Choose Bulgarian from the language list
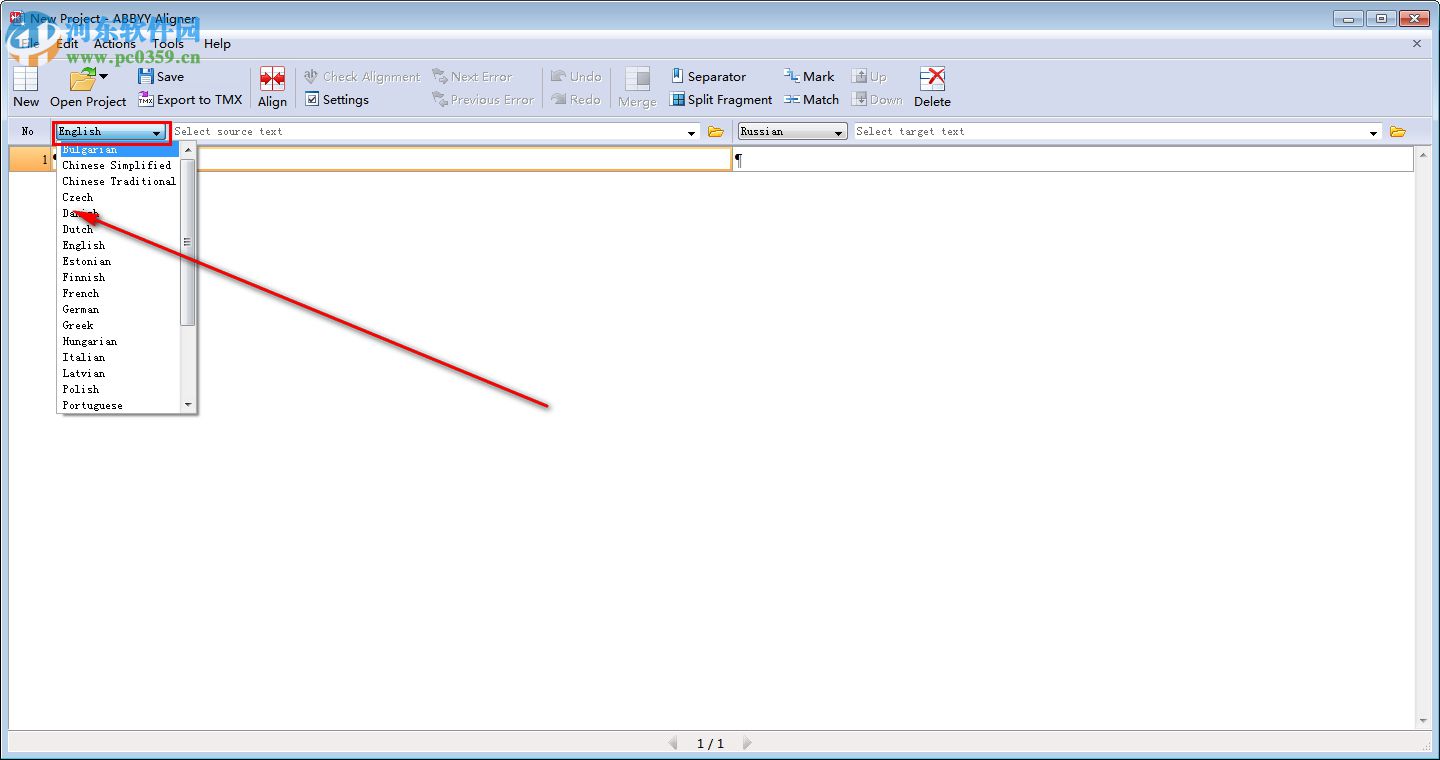 [x=119, y=149]
